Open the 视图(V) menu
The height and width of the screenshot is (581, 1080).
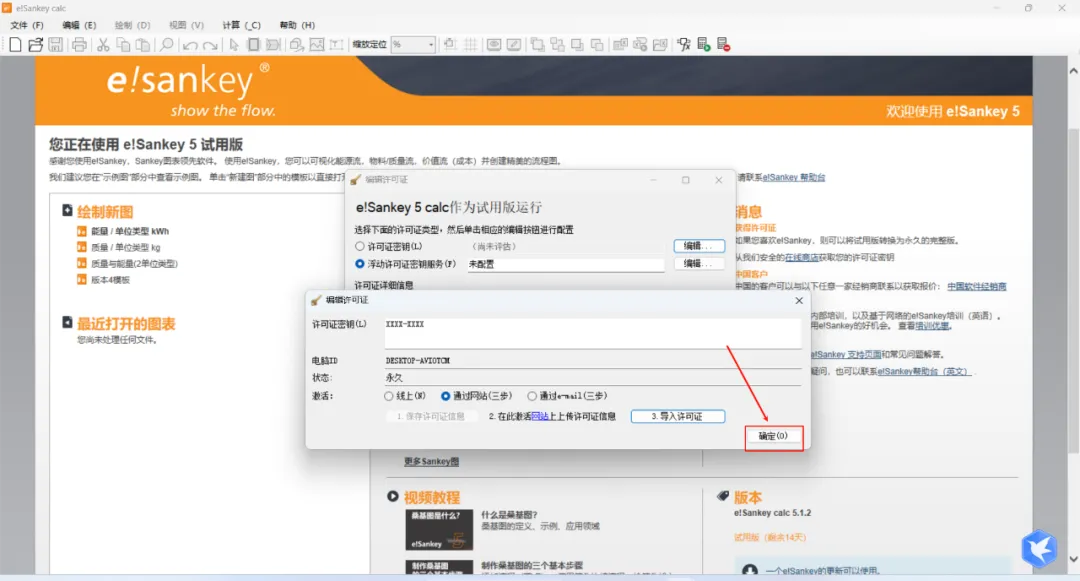pos(186,25)
